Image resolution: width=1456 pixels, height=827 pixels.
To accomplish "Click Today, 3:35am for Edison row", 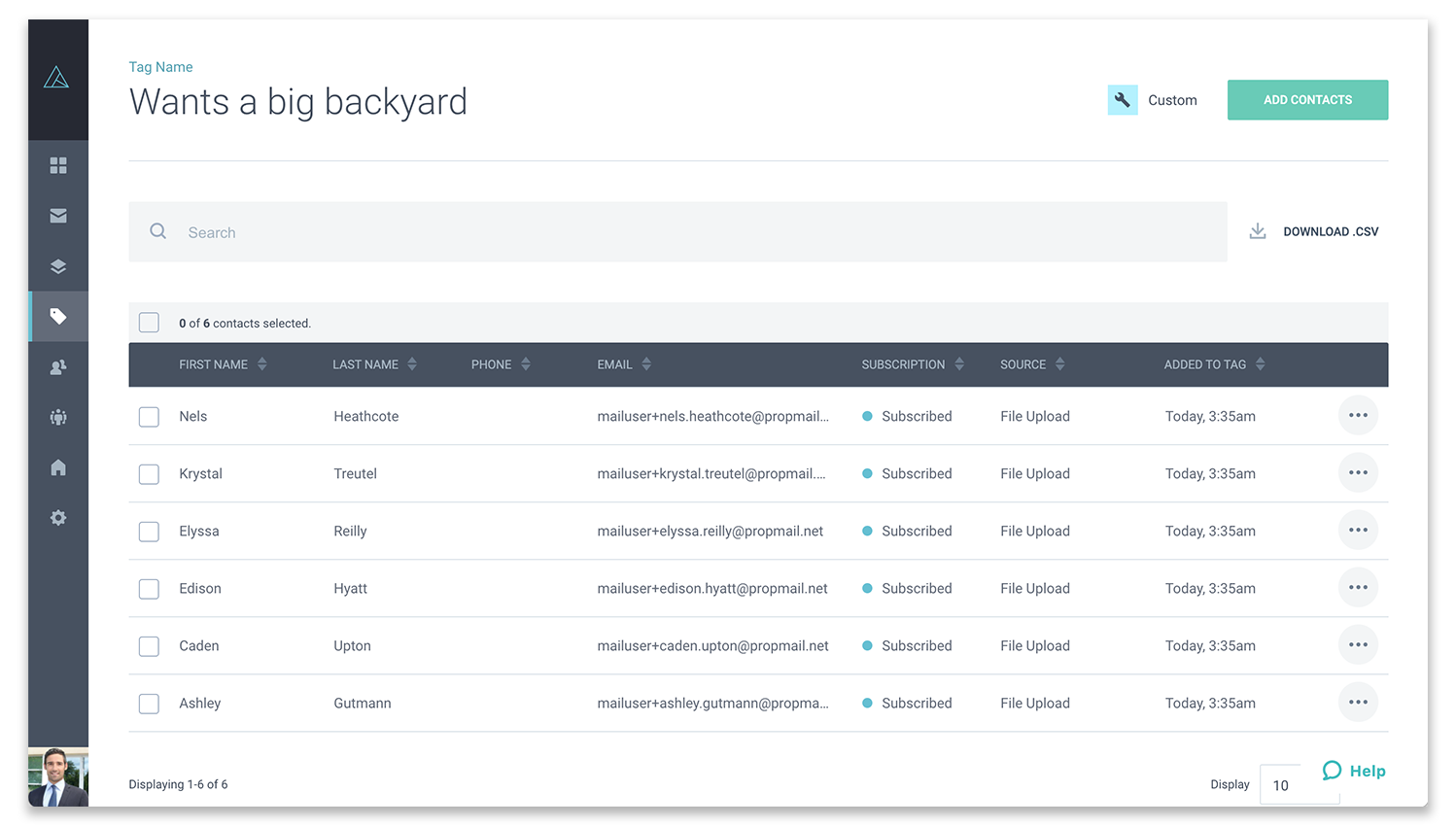I will click(1210, 588).
